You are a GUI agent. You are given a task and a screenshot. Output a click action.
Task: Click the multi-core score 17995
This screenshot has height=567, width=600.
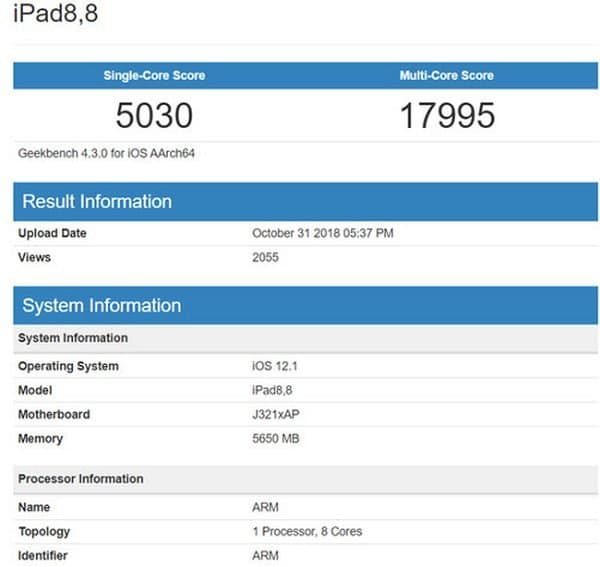click(447, 115)
